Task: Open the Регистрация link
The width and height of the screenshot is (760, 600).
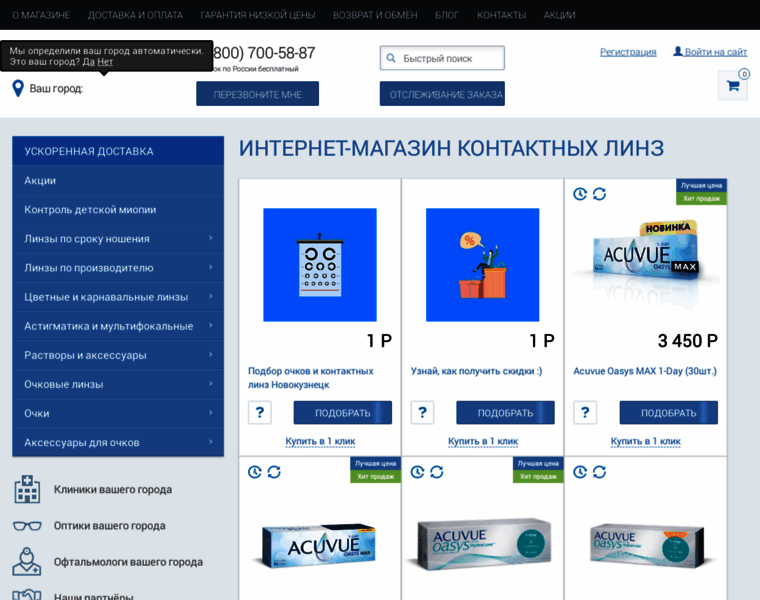Action: (628, 52)
